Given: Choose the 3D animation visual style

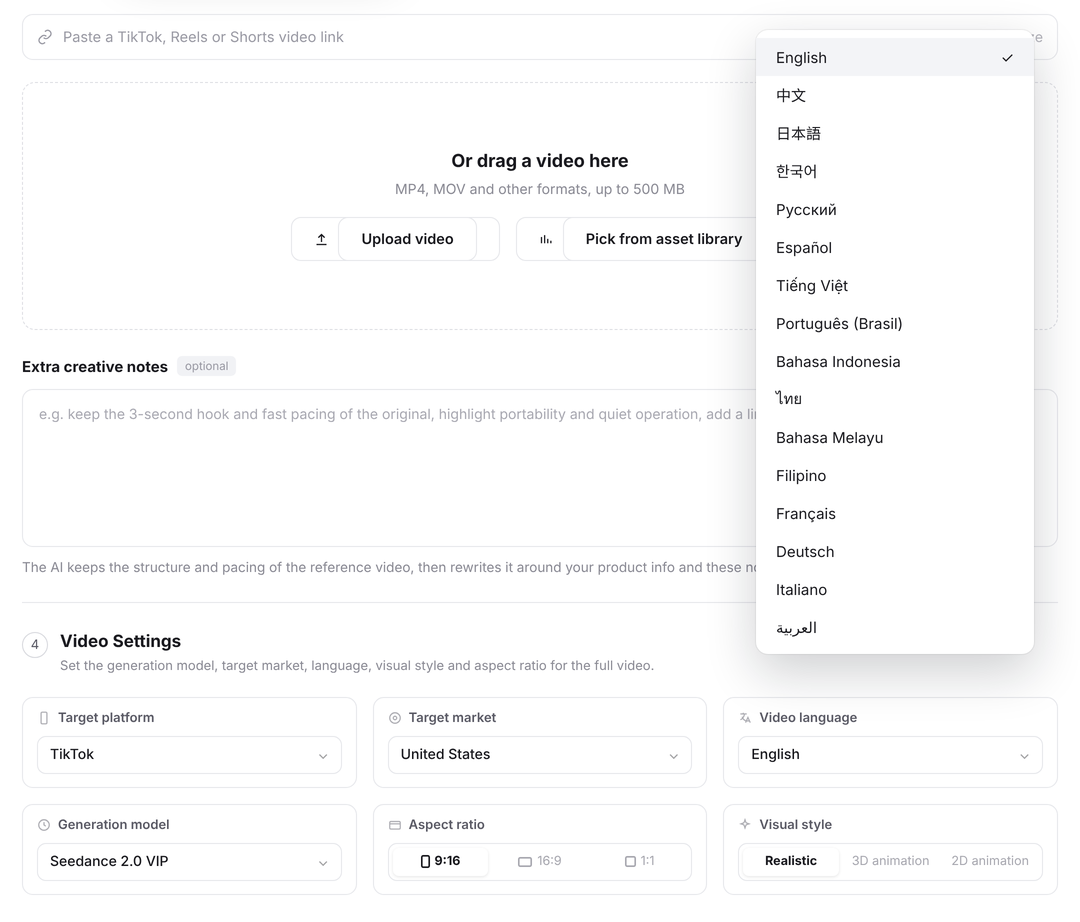Looking at the screenshot, I should [x=890, y=861].
